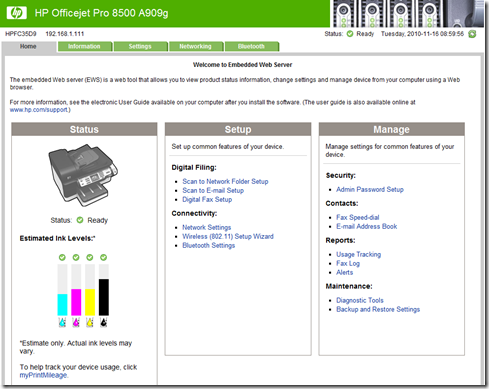Click the magenta ink level bar
This screenshot has height=389, width=489.
coord(76,290)
